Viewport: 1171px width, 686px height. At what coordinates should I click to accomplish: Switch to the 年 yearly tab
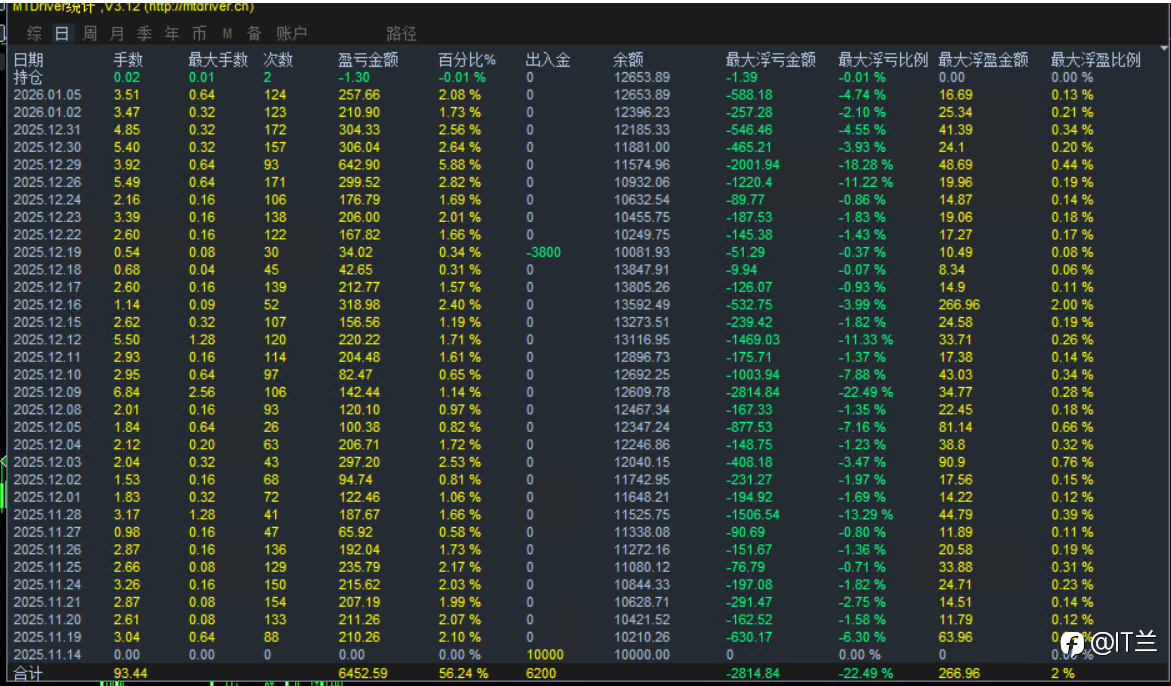click(172, 33)
